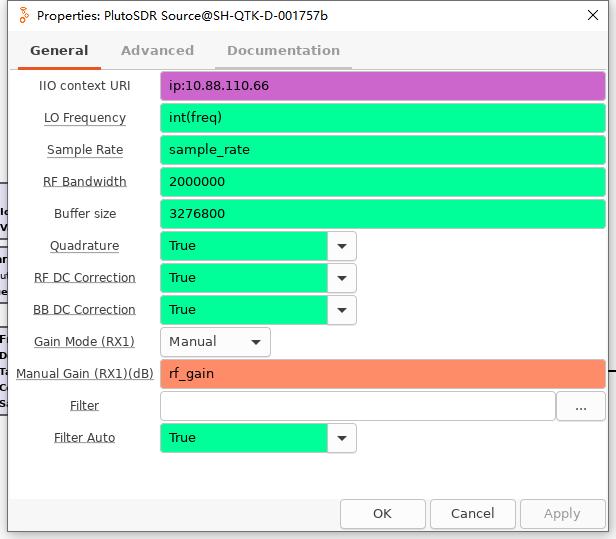Edit the Manual Gain (RX1)(dB) field
The height and width of the screenshot is (539, 616).
pyautogui.click(x=383, y=374)
